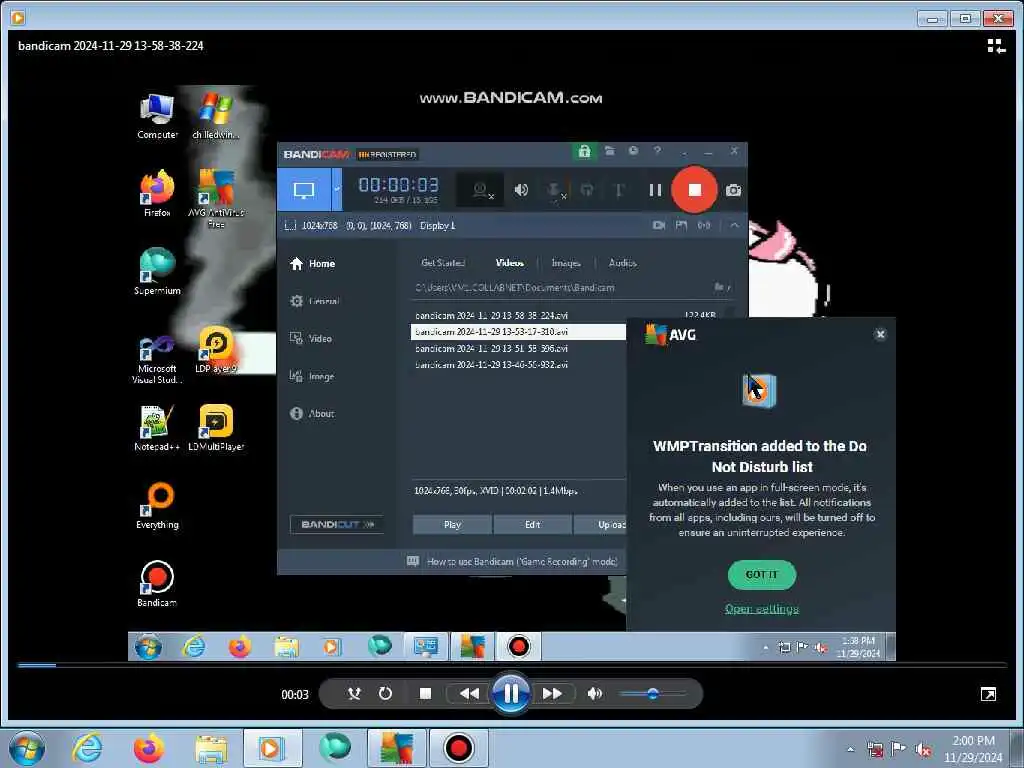Open settings link in AVG popup
The width and height of the screenshot is (1024, 768).
coord(761,609)
